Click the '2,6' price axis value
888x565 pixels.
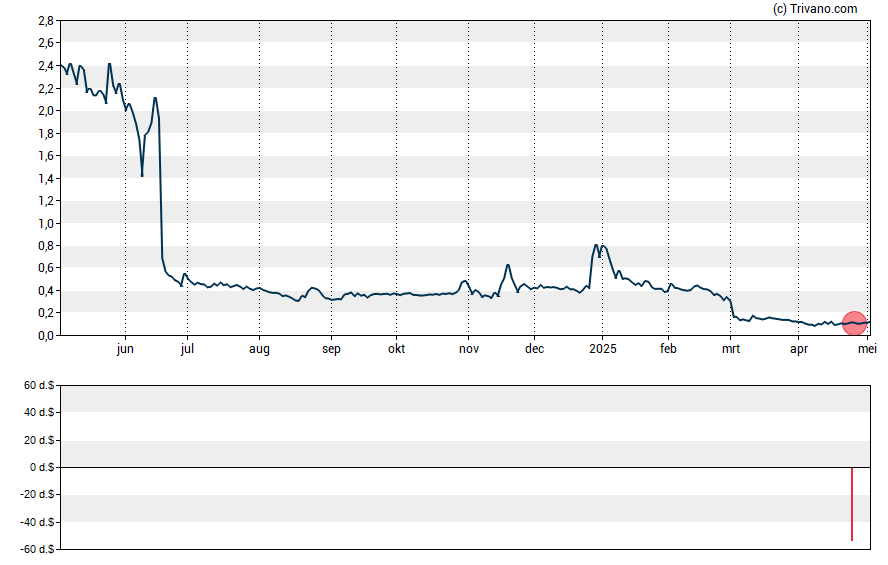(x=46, y=43)
